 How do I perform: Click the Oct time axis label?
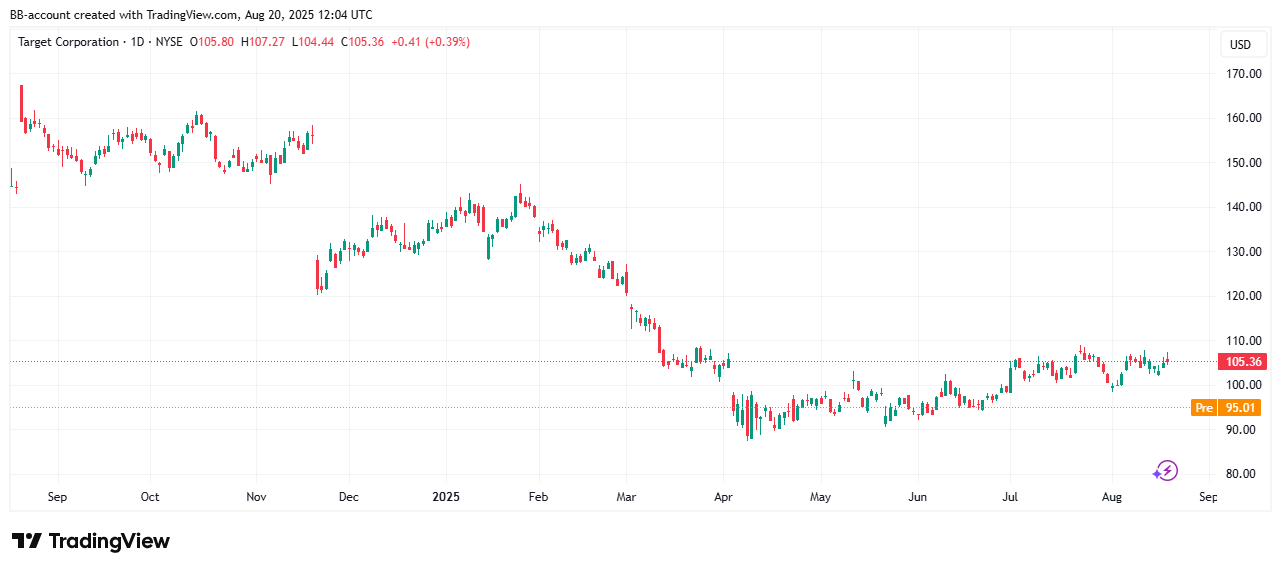[x=150, y=496]
